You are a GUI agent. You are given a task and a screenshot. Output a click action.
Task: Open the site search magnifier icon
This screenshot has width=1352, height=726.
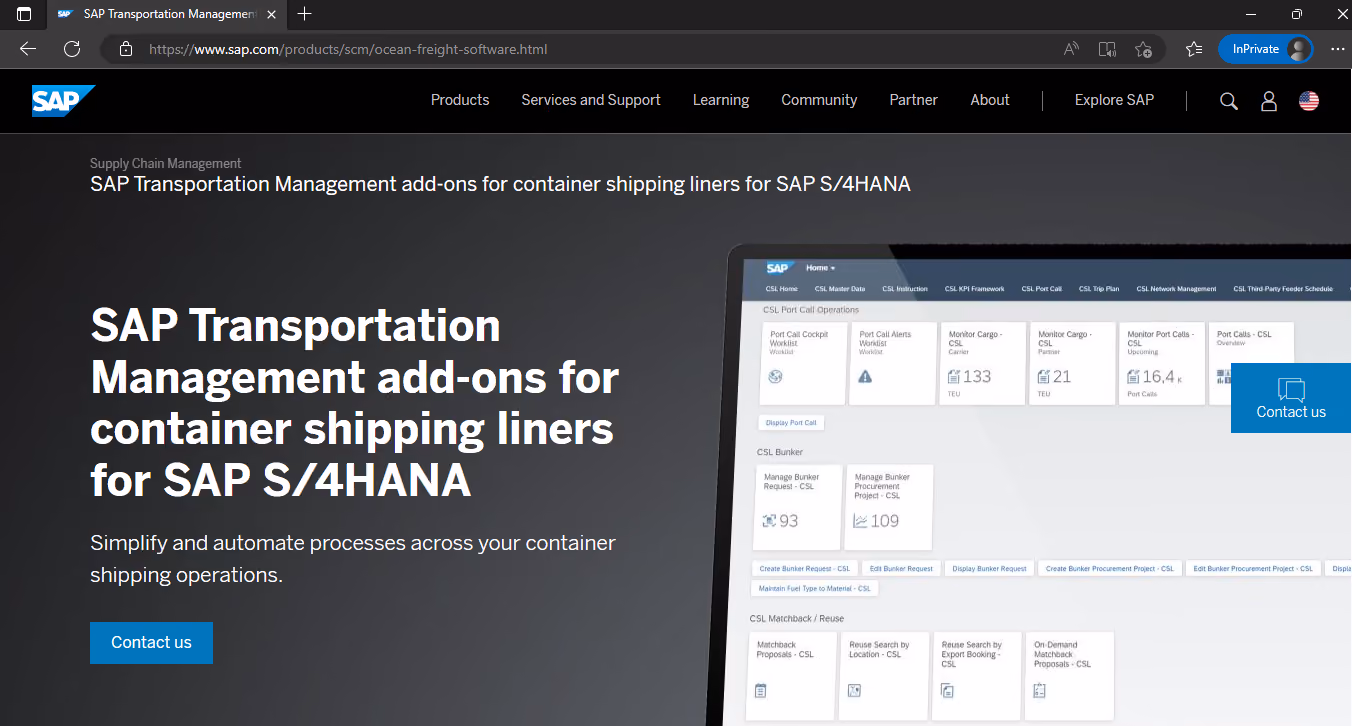(1229, 101)
